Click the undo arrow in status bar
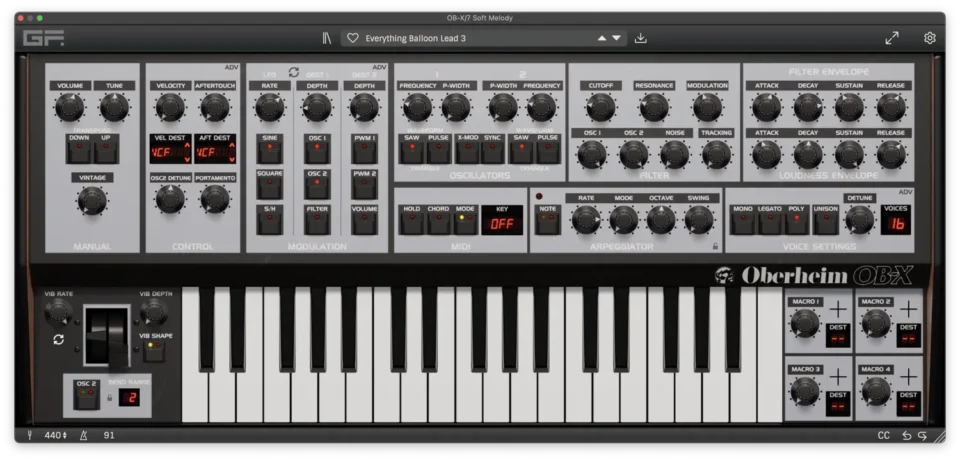Image resolution: width=960 pixels, height=460 pixels. coord(907,435)
